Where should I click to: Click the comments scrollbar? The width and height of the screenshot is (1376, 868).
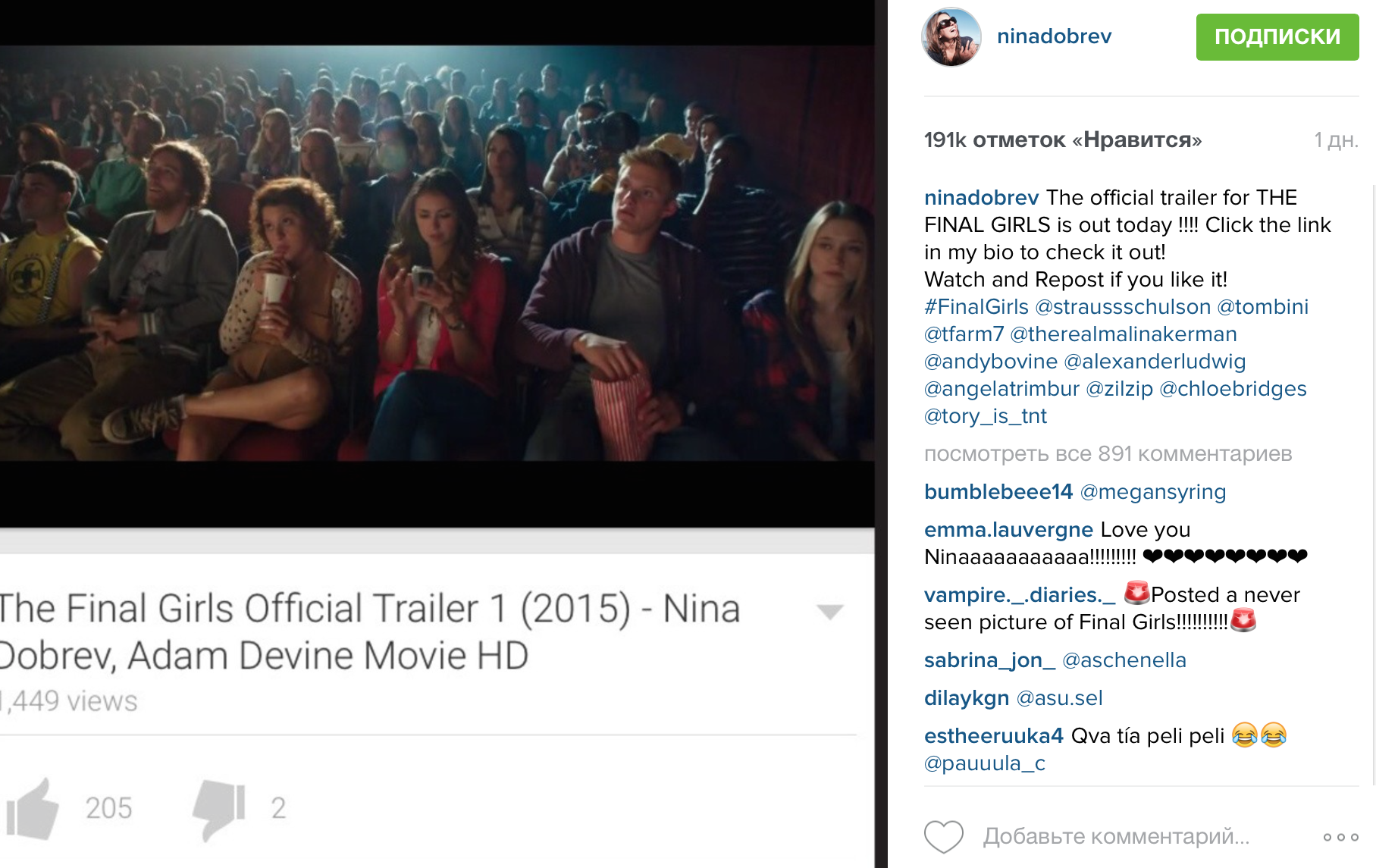[1373, 485]
